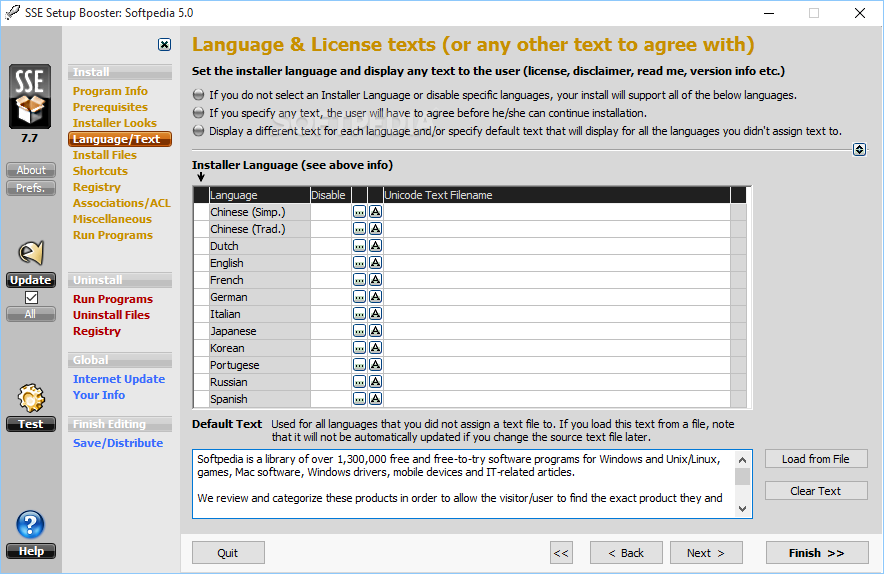The width and height of the screenshot is (884, 574).
Task: Toggle Disable cell for Italian
Action: (330, 314)
